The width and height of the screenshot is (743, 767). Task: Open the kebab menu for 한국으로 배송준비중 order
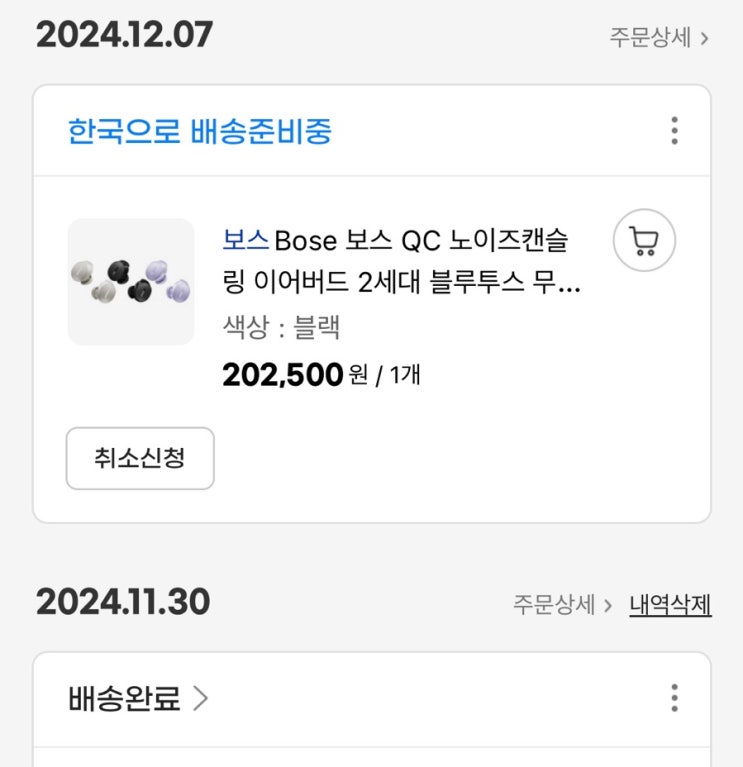[x=674, y=131]
